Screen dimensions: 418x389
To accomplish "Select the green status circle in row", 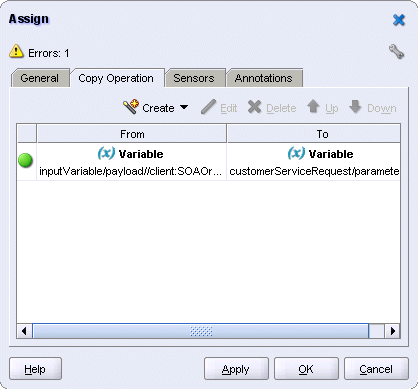I will pyautogui.click(x=25, y=160).
